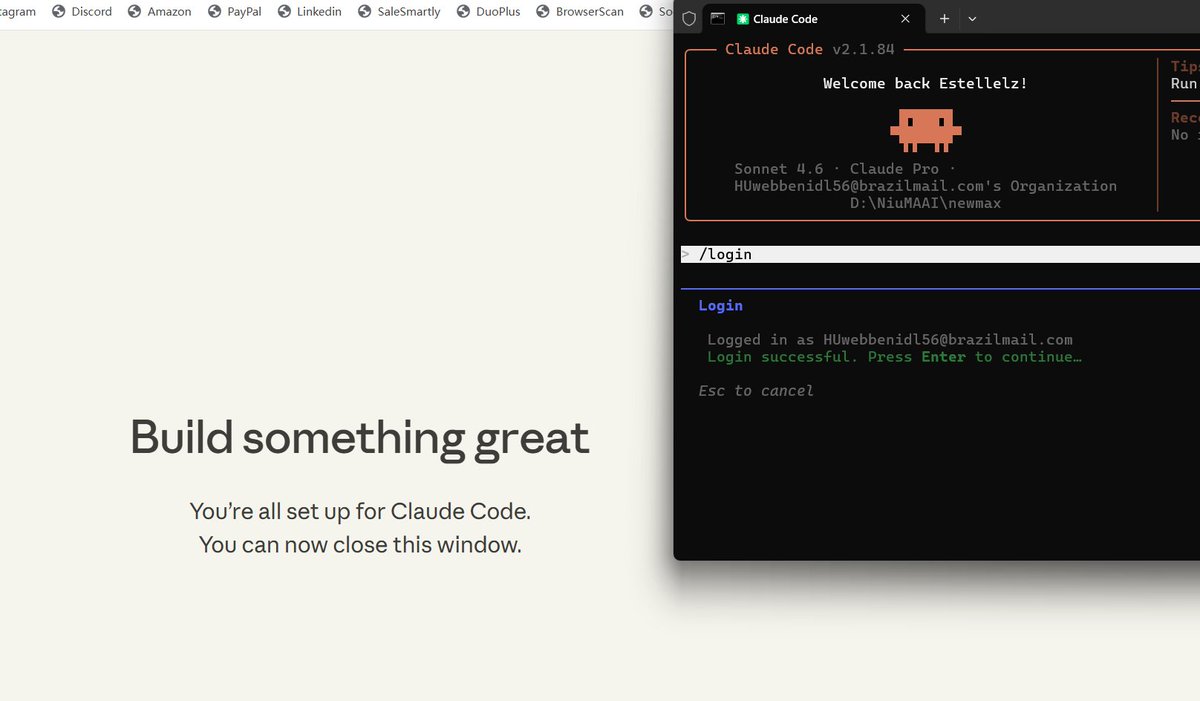Image resolution: width=1200 pixels, height=701 pixels.
Task: Open the PayPal bookmark in browser
Action: point(235,12)
